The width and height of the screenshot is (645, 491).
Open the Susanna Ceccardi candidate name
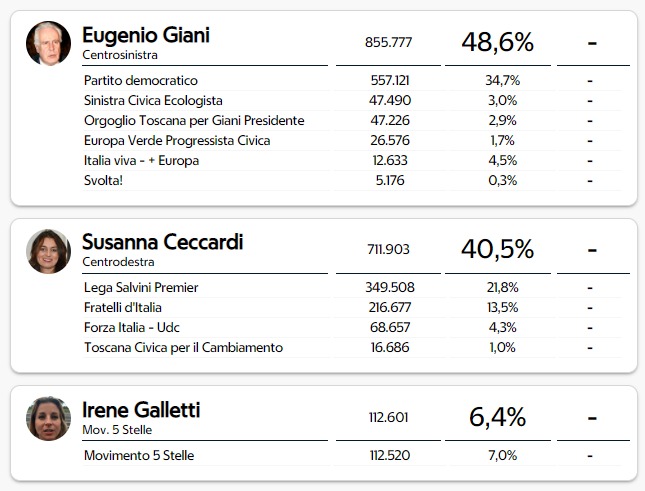coord(163,242)
